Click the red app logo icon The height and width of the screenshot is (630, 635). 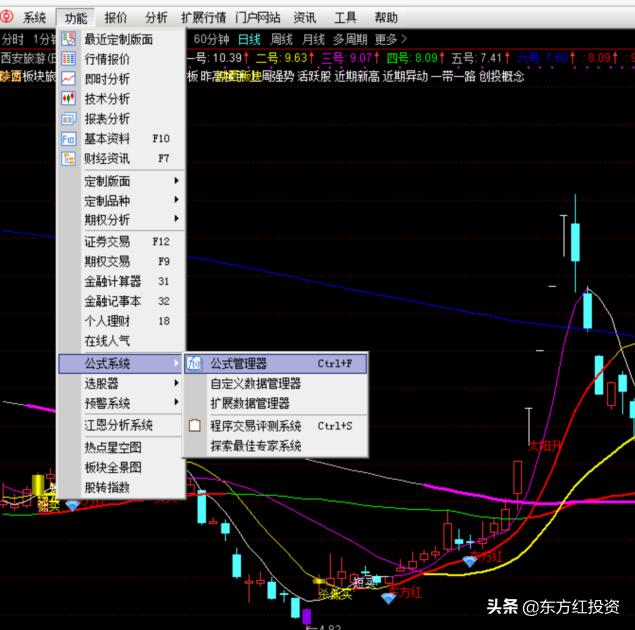[x=6, y=17]
